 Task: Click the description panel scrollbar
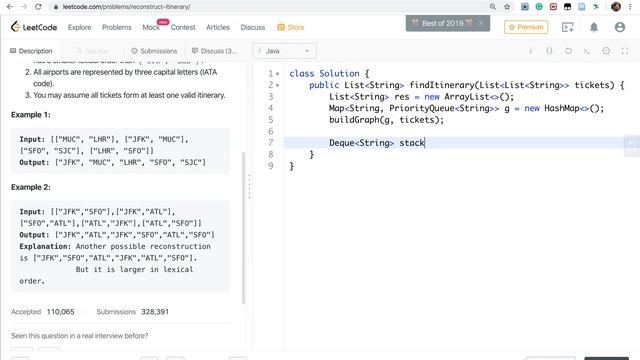point(244,228)
